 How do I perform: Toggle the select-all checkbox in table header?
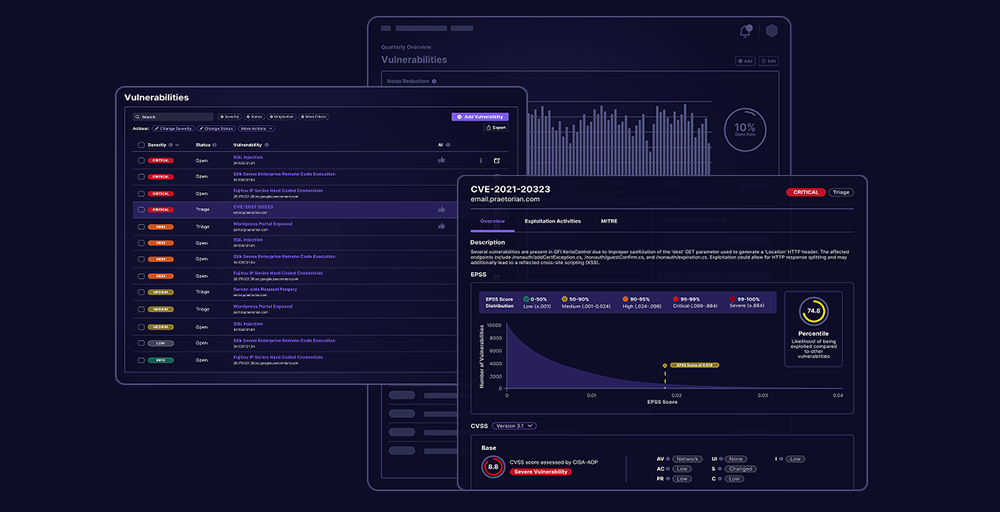coord(141,145)
